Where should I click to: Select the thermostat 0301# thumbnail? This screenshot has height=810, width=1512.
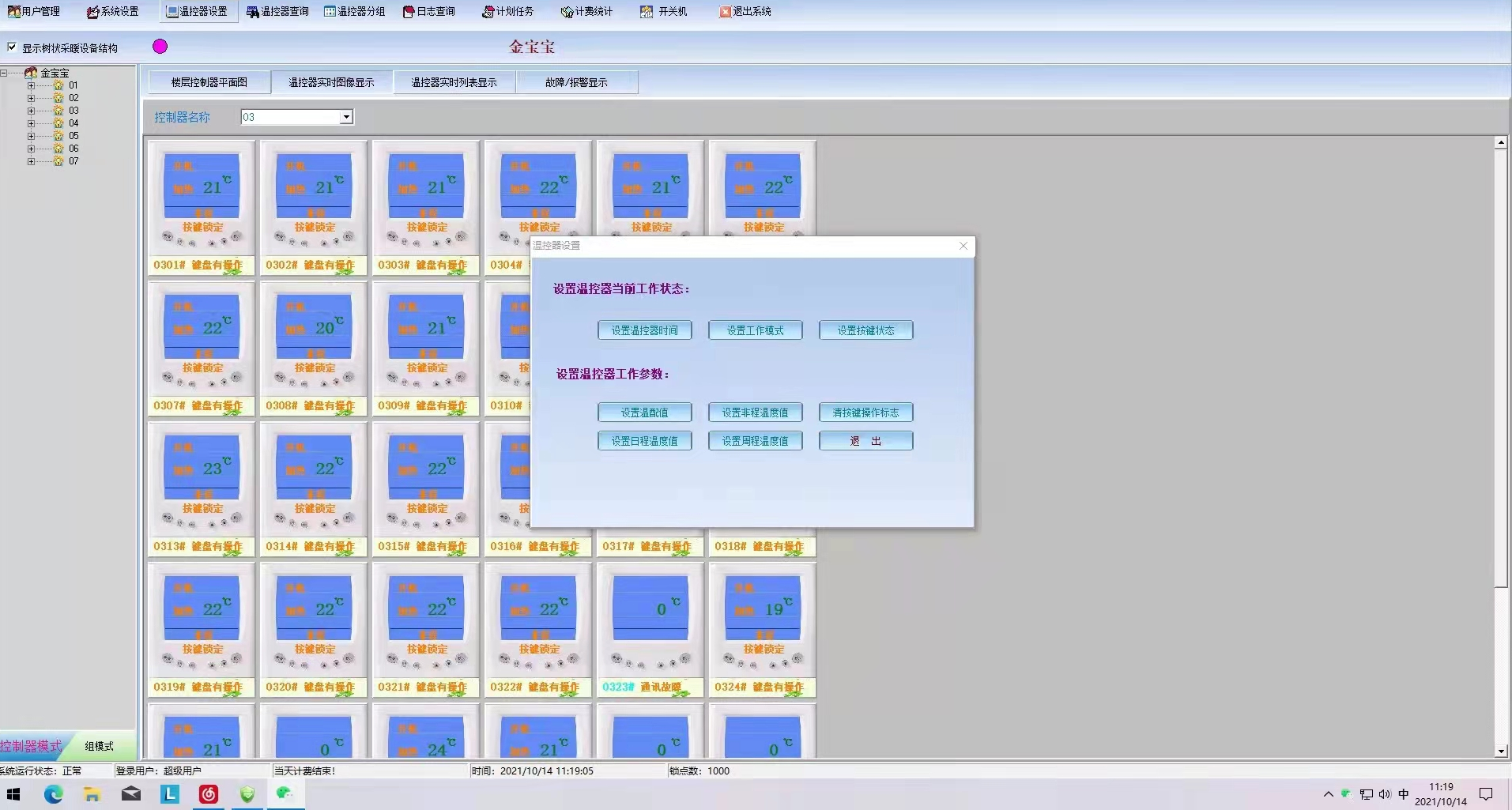click(x=202, y=198)
